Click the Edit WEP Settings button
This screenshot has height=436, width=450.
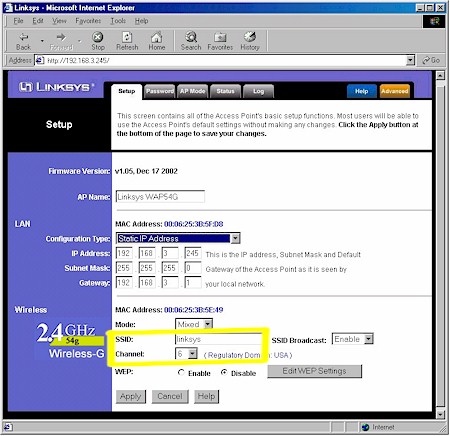coord(314,371)
